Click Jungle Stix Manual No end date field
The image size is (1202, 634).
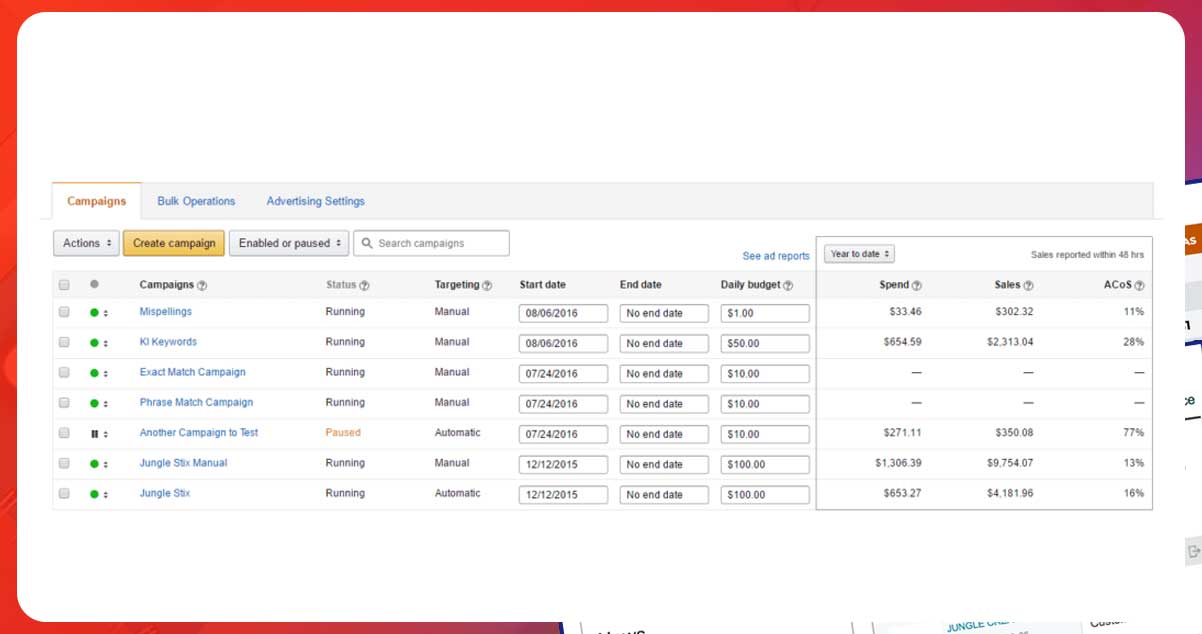(664, 464)
